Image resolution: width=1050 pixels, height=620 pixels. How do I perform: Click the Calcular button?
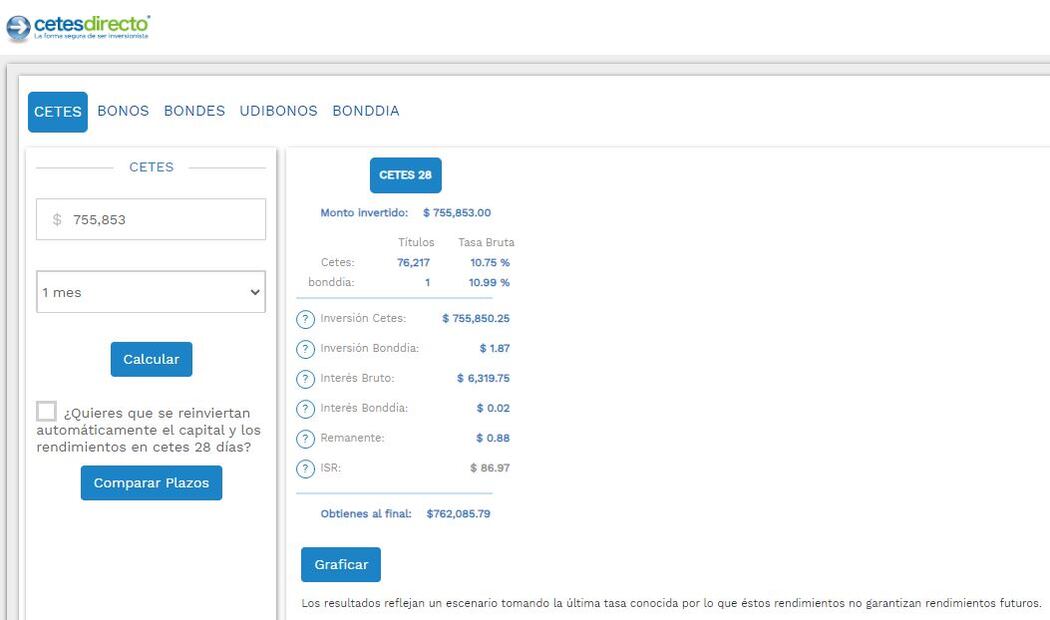point(151,360)
